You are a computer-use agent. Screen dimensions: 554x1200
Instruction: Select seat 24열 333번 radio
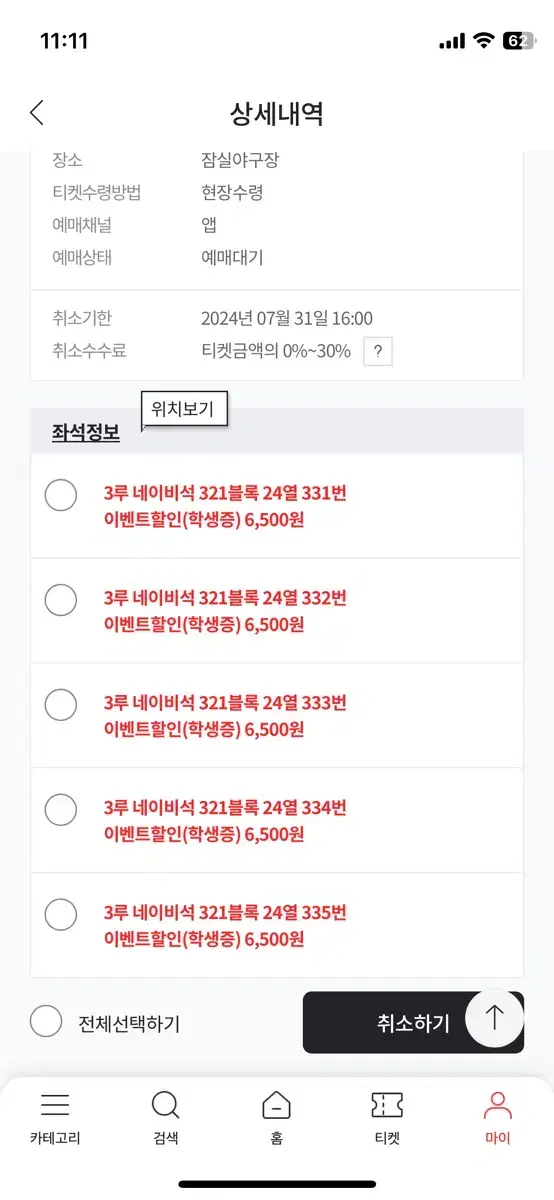click(61, 705)
